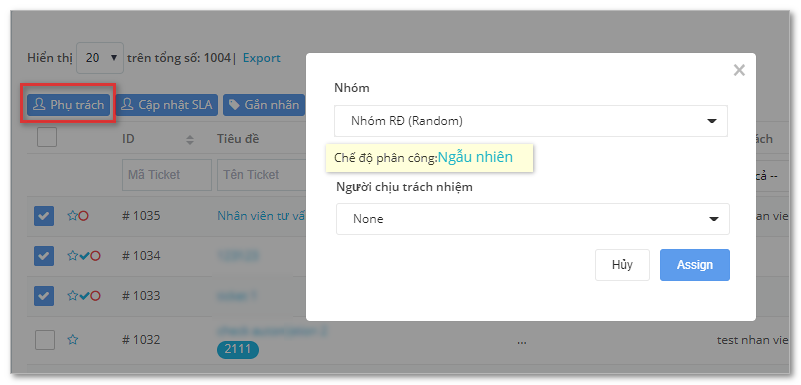This screenshot has width=801, height=385.
Task: Click the red circle icon on ticket #1034
Action: tap(96, 256)
